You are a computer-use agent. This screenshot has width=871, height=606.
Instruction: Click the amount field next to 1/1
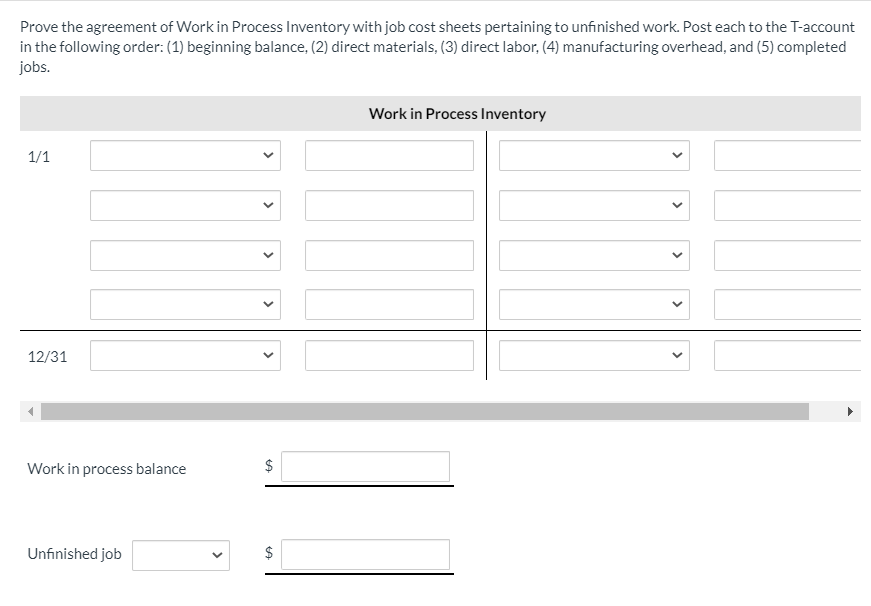click(389, 155)
